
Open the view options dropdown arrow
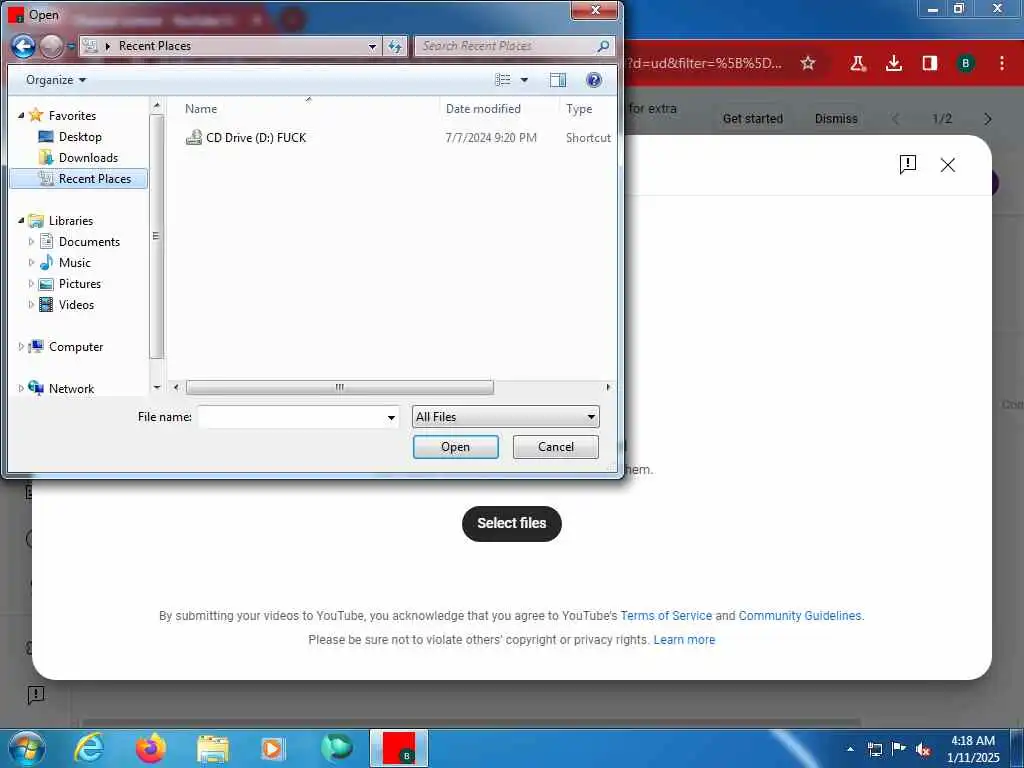pyautogui.click(x=524, y=80)
